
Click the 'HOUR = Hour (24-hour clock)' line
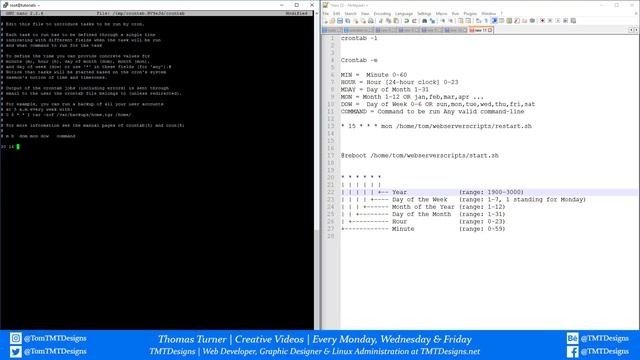[400, 82]
